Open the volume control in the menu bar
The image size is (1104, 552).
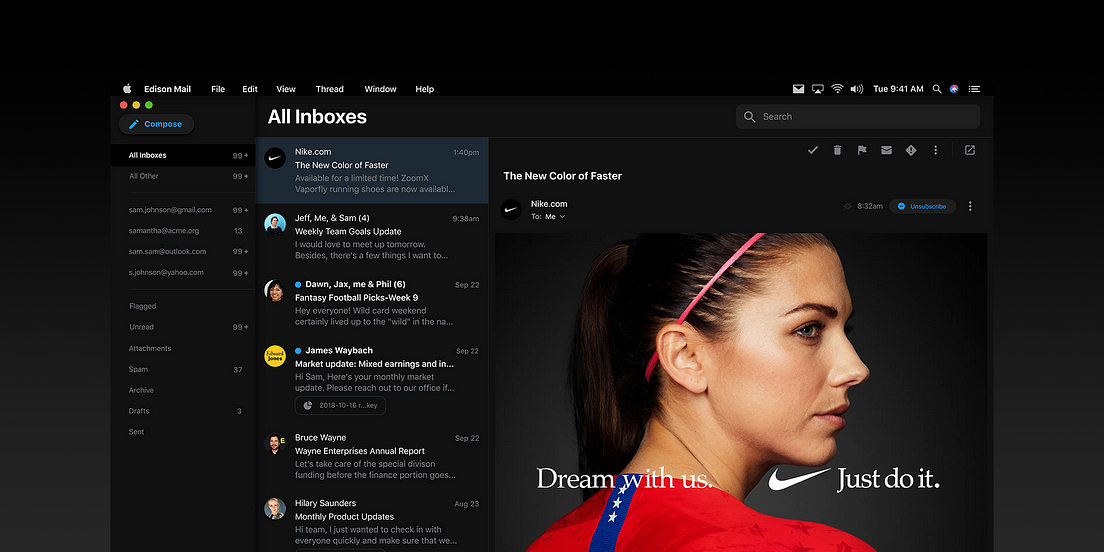(857, 89)
